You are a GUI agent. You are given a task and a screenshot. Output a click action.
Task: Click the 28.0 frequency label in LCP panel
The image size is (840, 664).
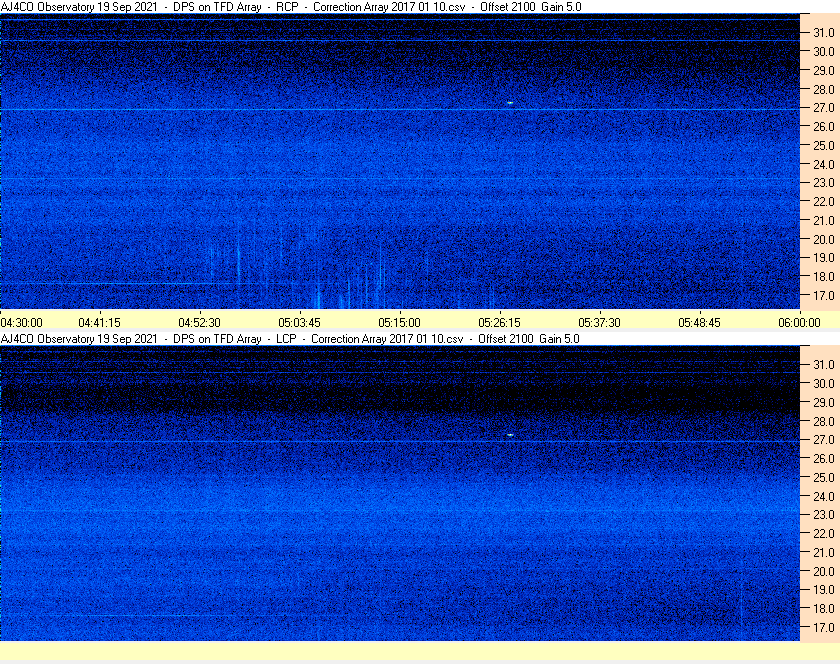[x=824, y=421]
